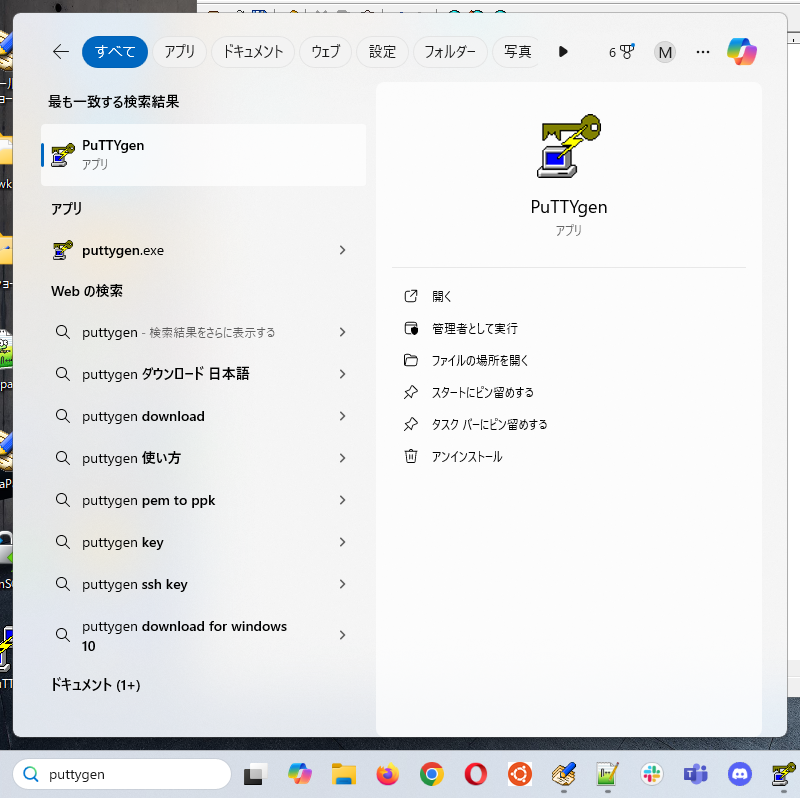Search web for puttygen download
The height and width of the screenshot is (798, 800).
pos(204,416)
